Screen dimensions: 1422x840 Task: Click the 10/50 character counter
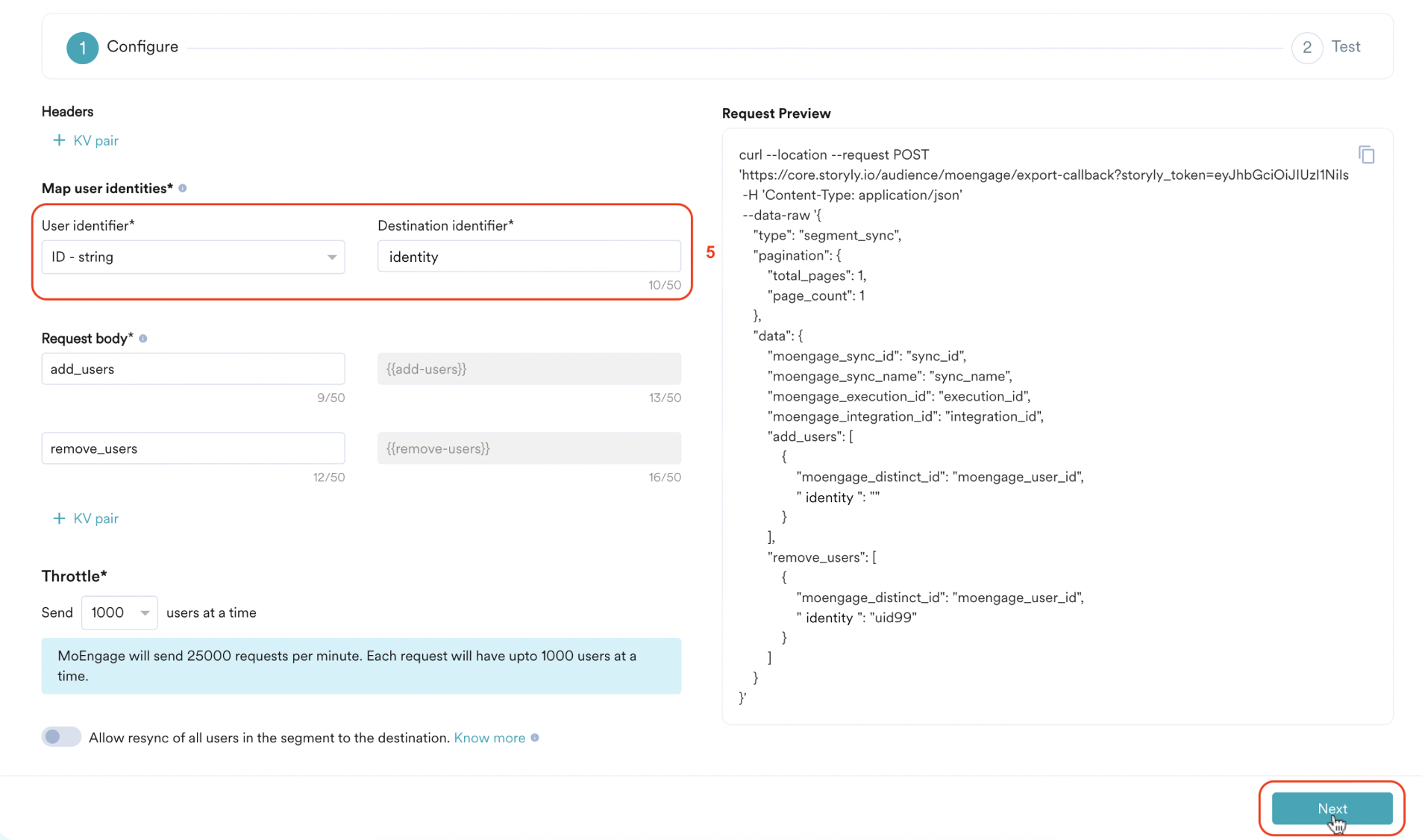pos(664,285)
